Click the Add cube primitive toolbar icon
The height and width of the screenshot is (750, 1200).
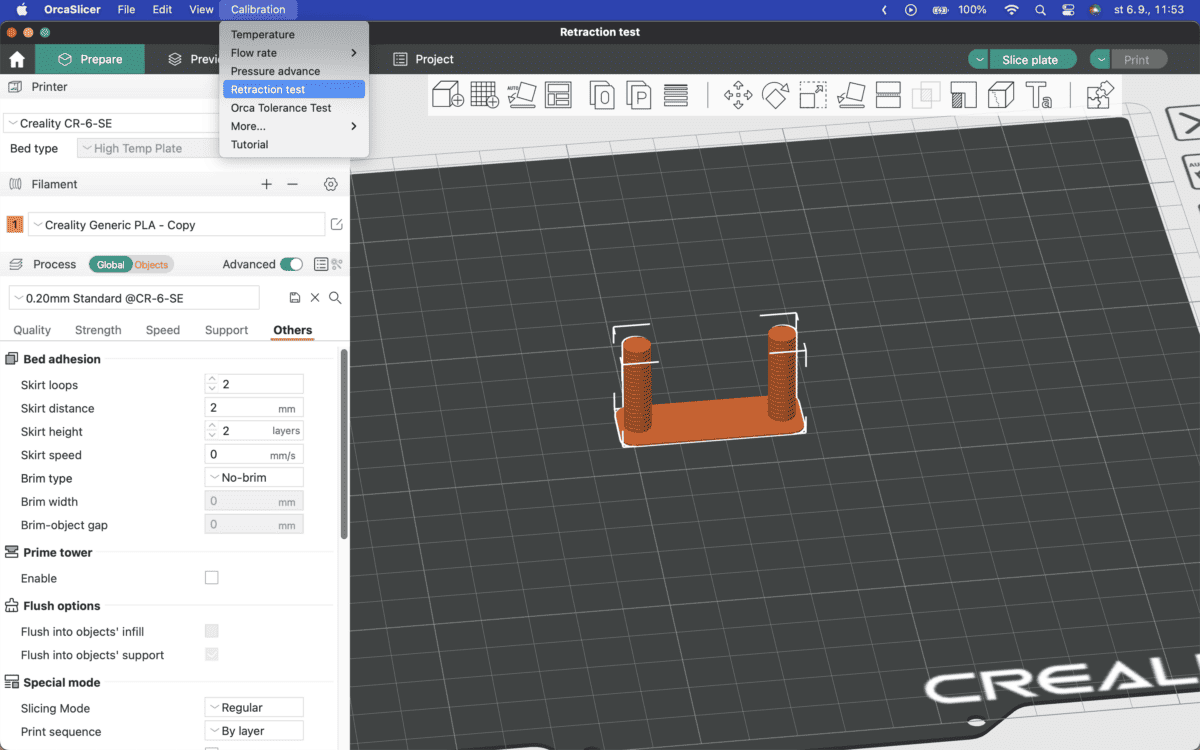pos(447,95)
